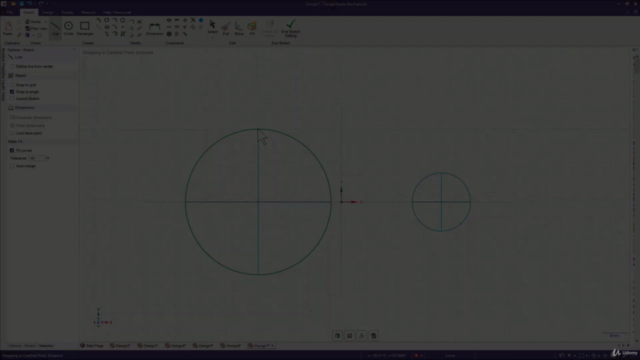Screen dimensions: 640x360
Task: Open the Tolerance dropdown
Action: [48, 158]
